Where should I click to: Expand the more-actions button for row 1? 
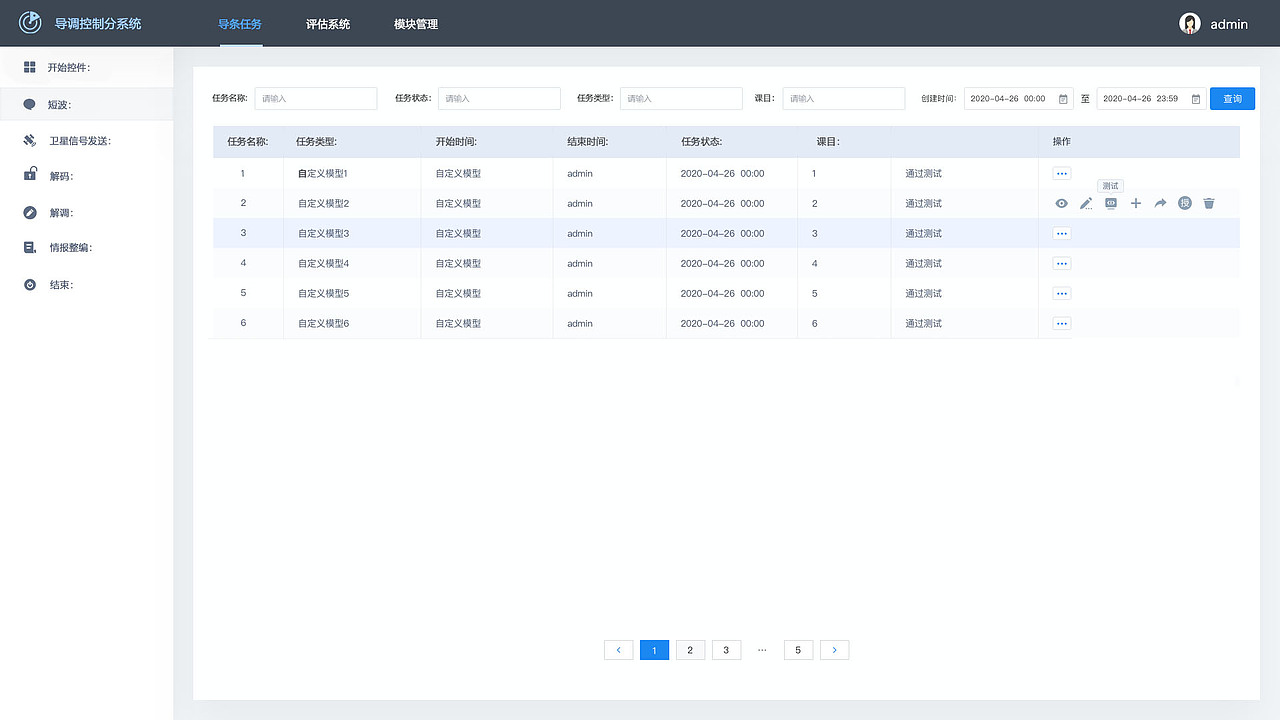click(x=1062, y=173)
